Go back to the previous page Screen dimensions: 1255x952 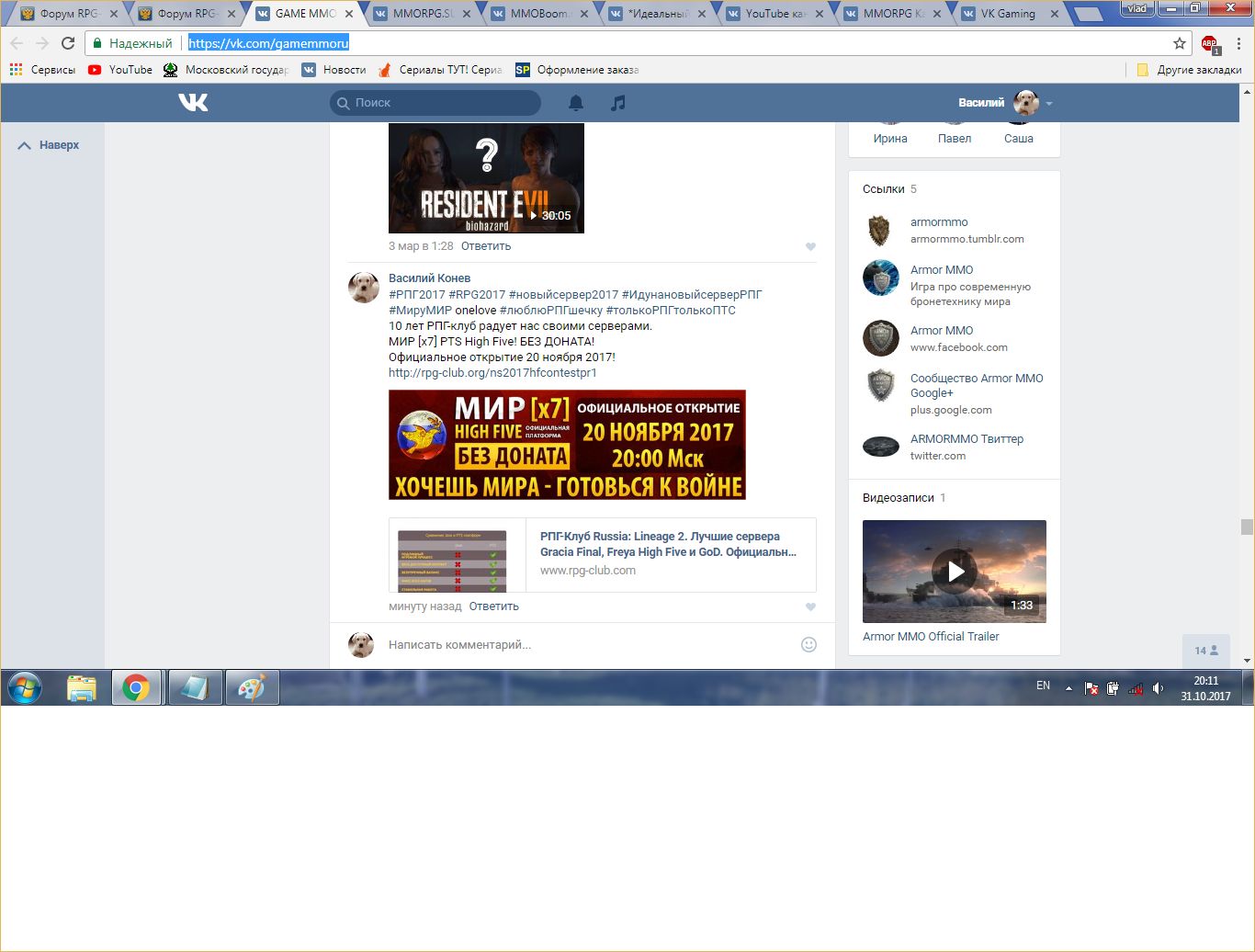click(x=17, y=43)
